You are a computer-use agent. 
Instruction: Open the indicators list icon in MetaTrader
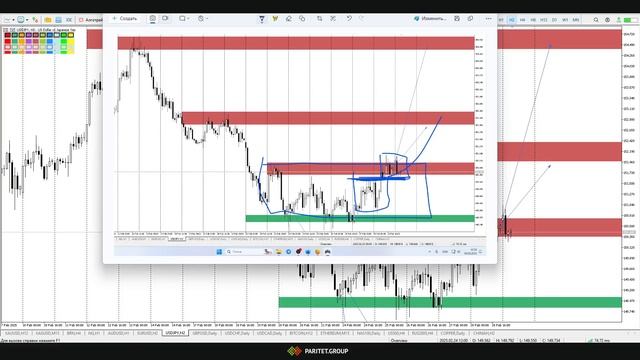(35, 20)
